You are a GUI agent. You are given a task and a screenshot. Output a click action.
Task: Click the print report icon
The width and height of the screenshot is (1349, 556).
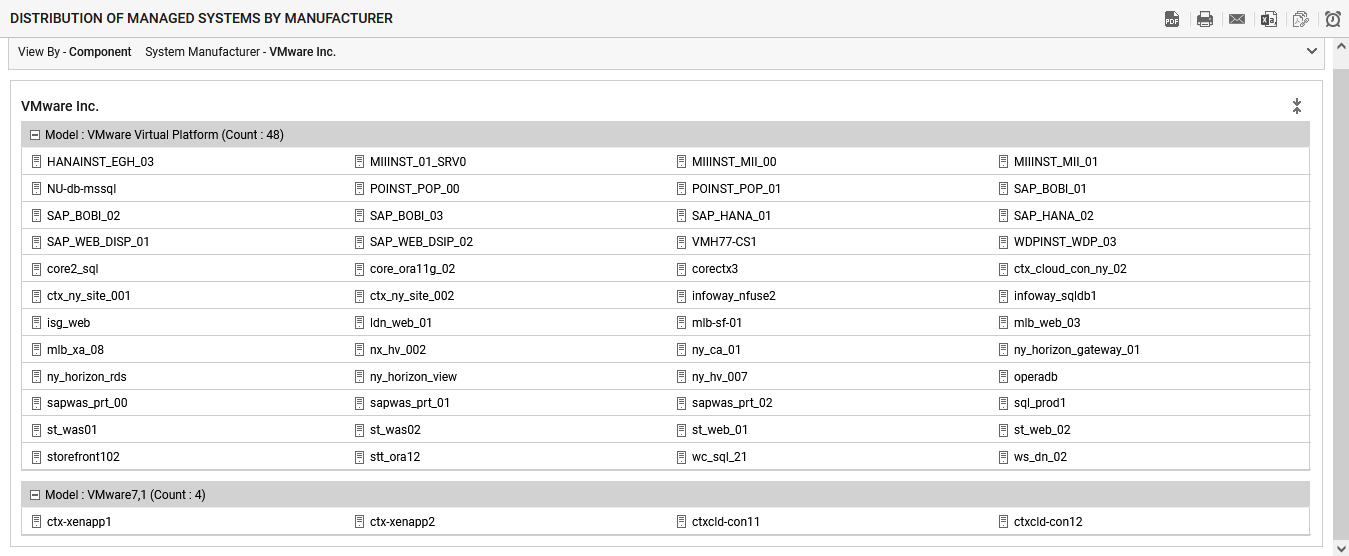point(1205,19)
